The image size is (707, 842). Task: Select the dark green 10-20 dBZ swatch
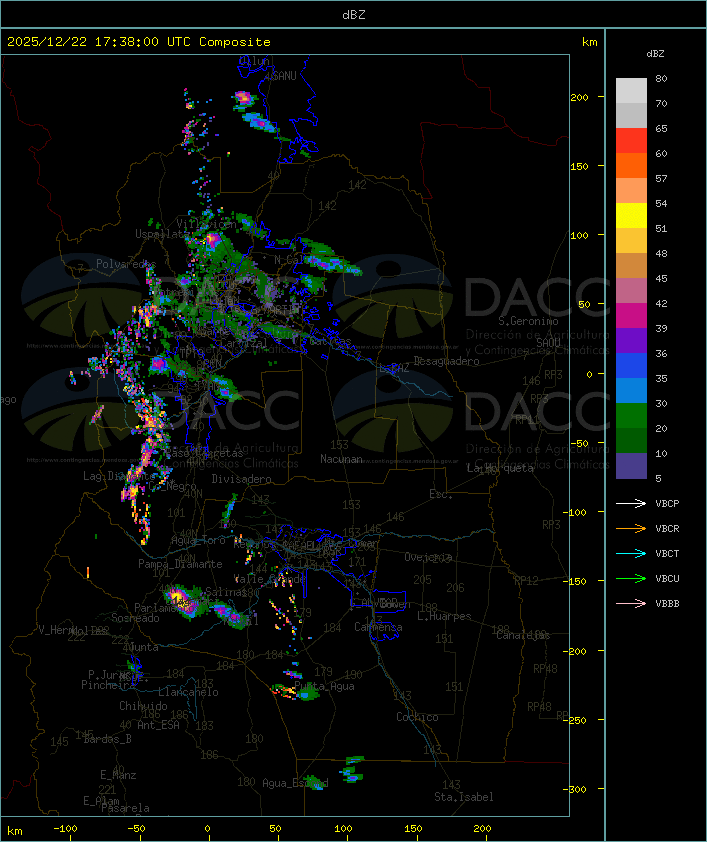[x=631, y=440]
